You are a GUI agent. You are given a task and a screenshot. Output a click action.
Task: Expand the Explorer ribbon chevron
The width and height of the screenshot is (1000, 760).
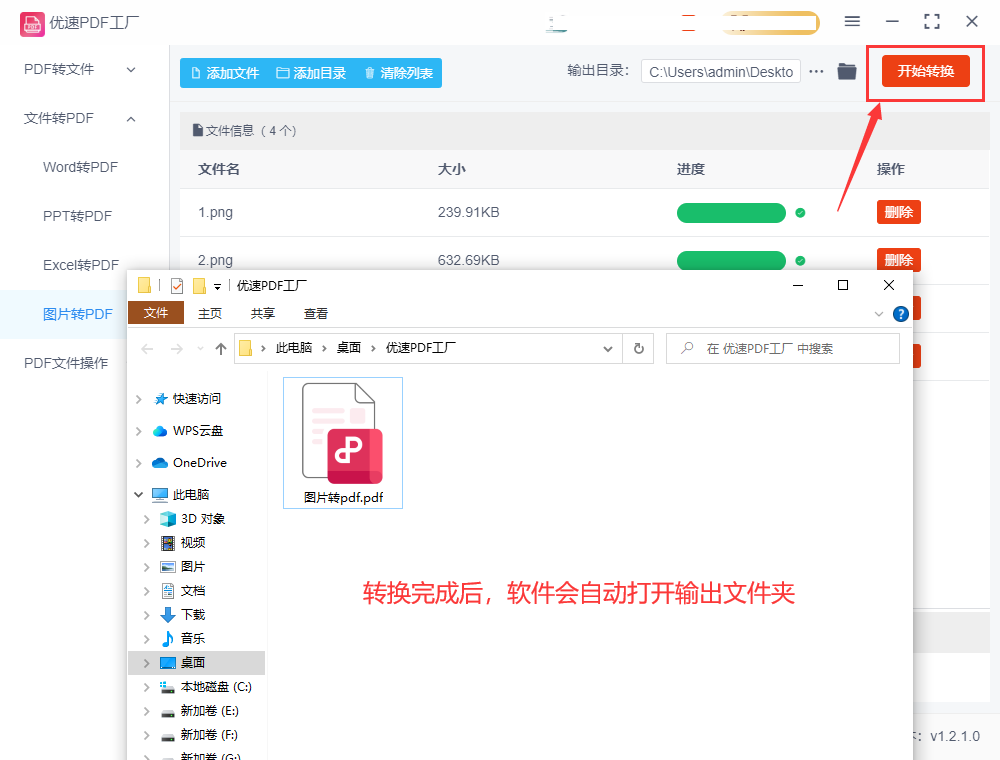879,314
